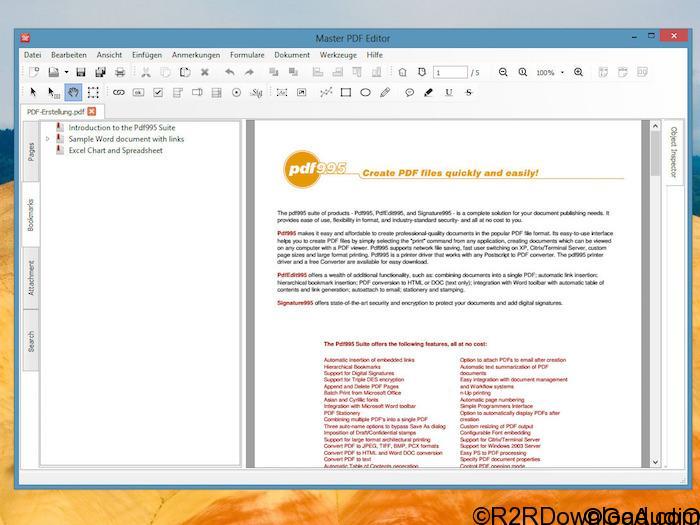Screen dimensions: 700x525
Task: Insert a Check Box form field
Action: tap(158, 92)
